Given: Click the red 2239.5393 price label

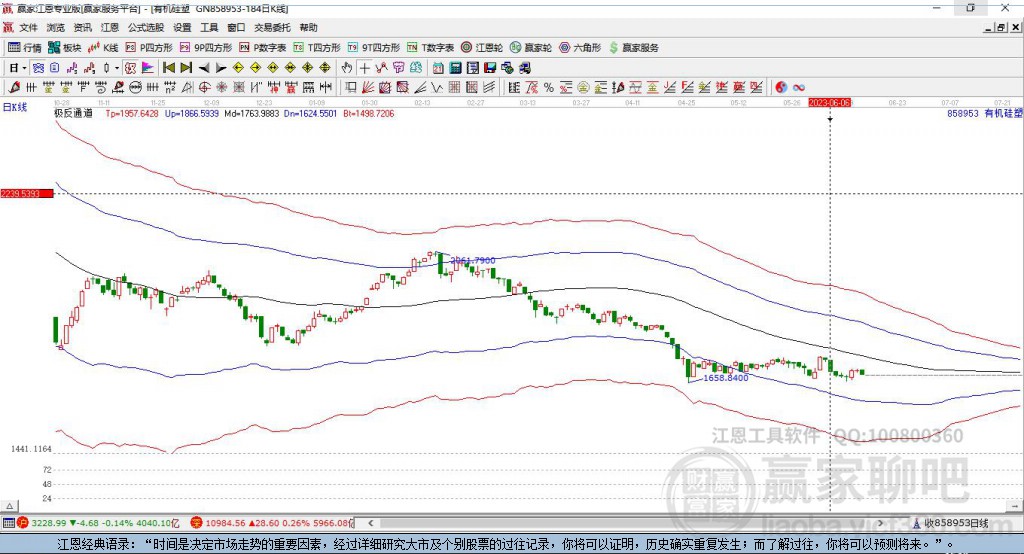Looking at the screenshot, I should click(27, 193).
